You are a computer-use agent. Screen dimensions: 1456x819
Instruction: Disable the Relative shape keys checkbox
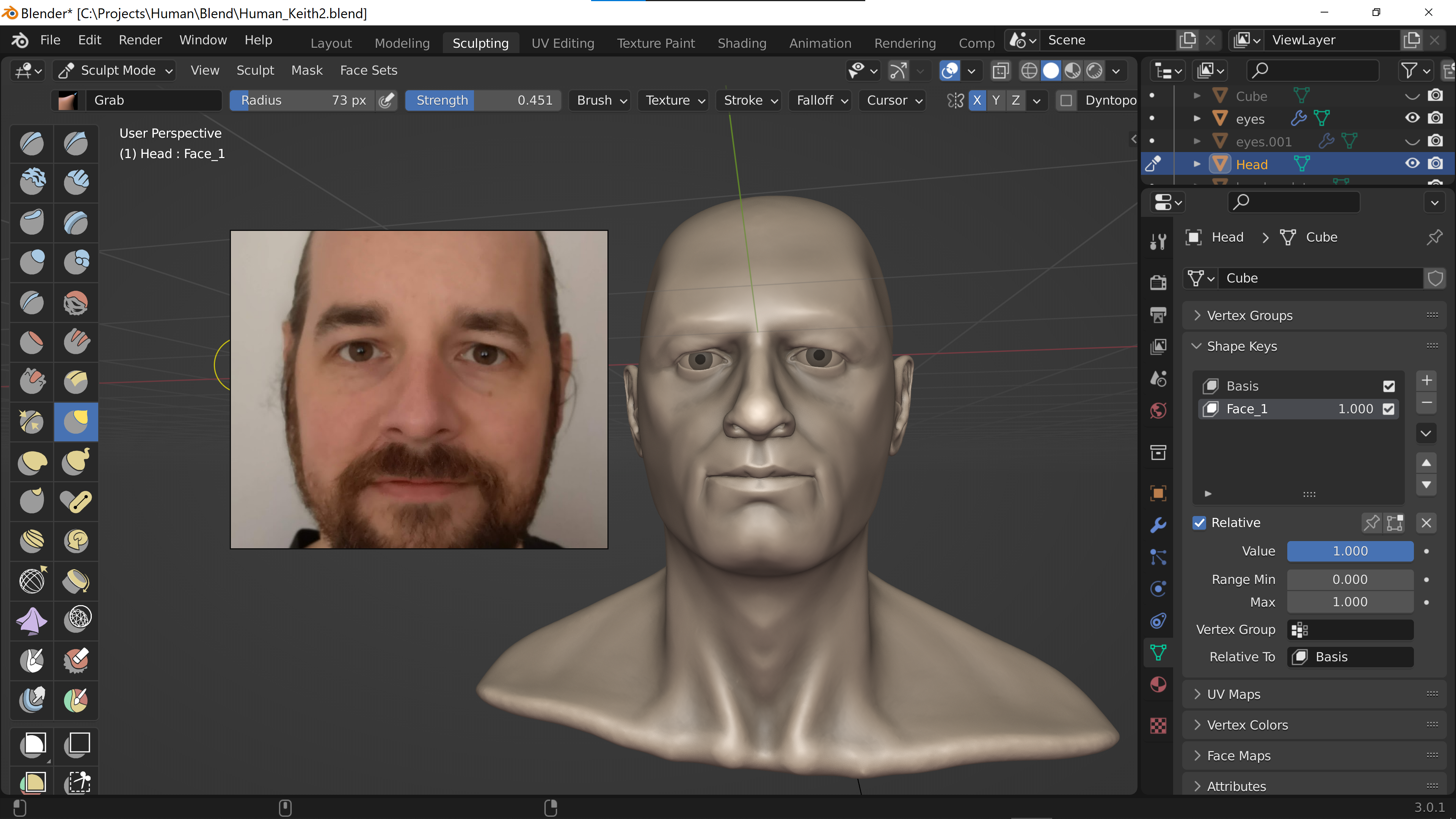(x=1199, y=523)
